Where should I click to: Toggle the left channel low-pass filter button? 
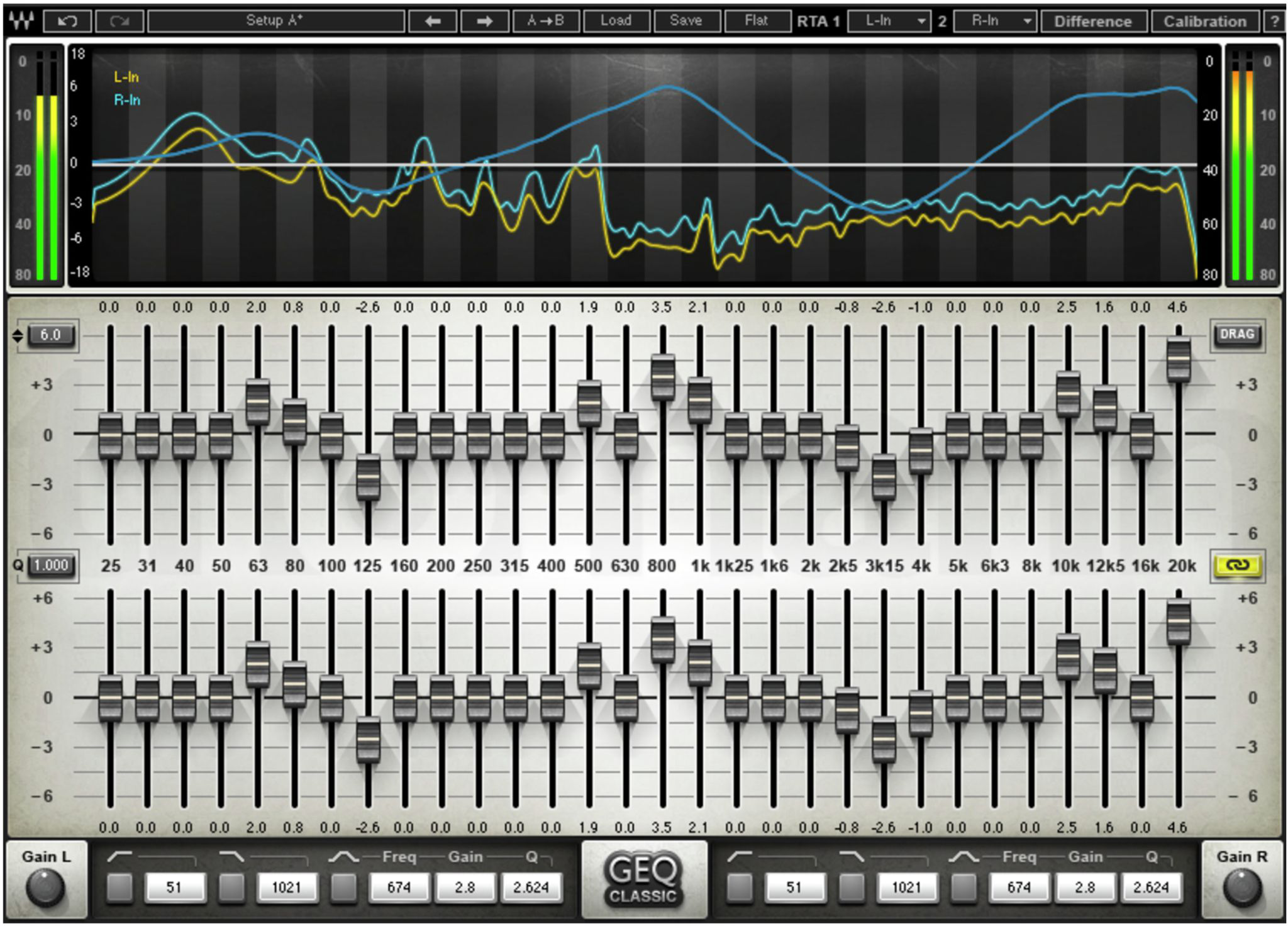(231, 888)
